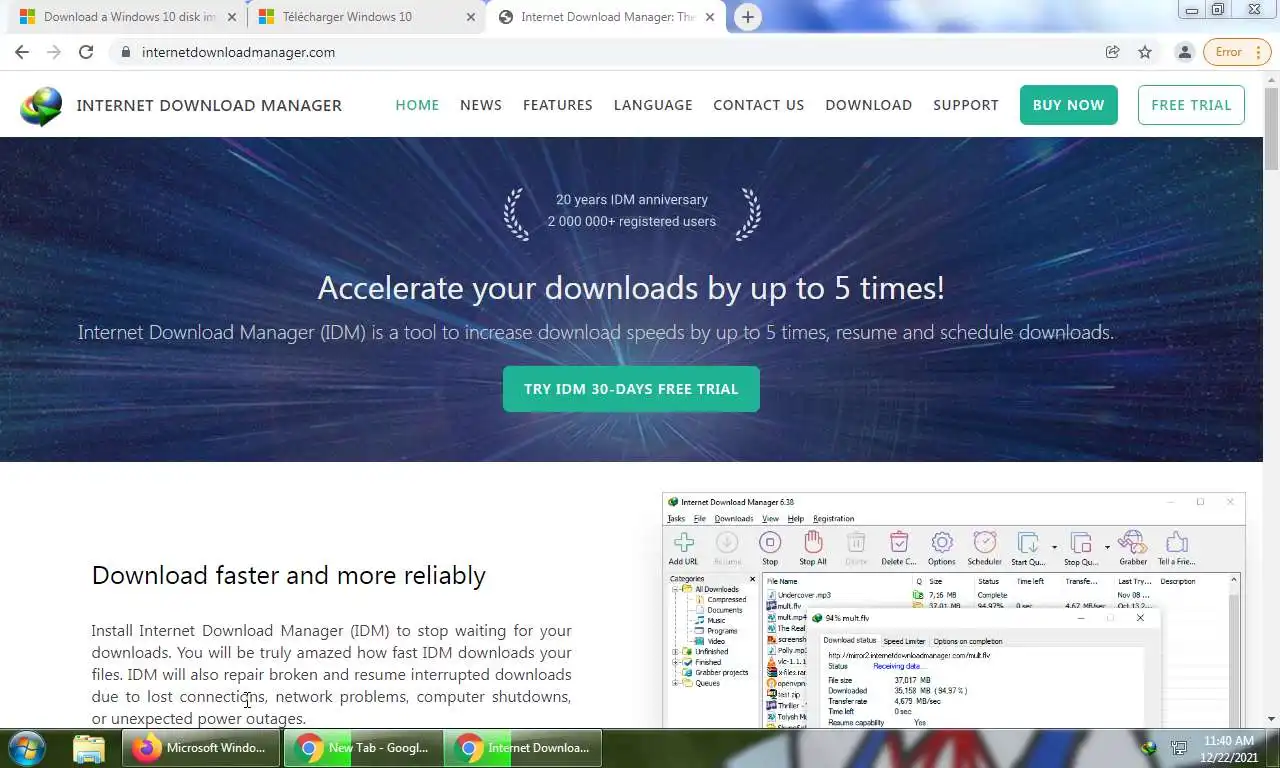Open the Windows Start orb
Screen dimensions: 1280x768
(x=27, y=748)
